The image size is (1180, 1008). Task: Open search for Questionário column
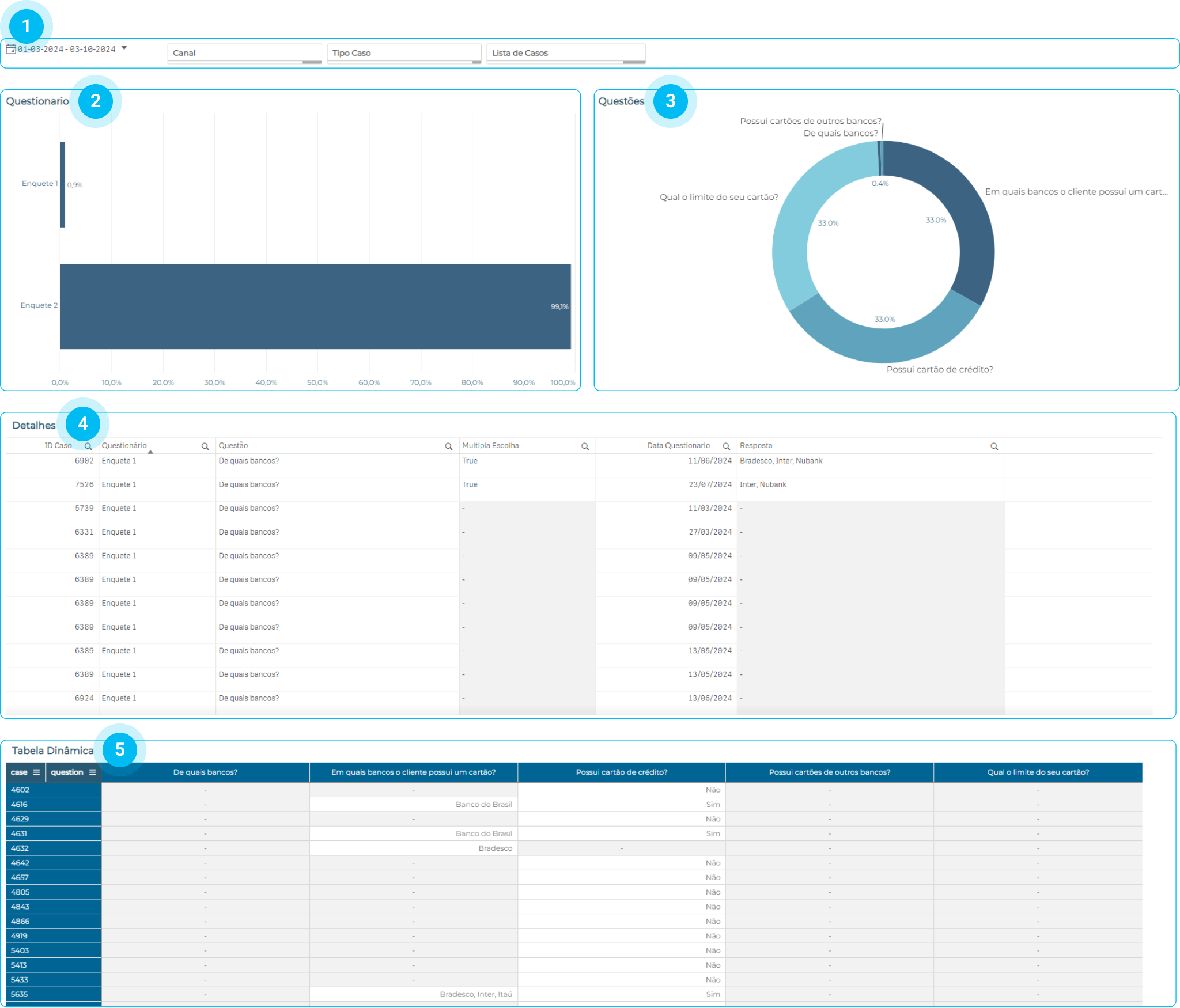[205, 446]
